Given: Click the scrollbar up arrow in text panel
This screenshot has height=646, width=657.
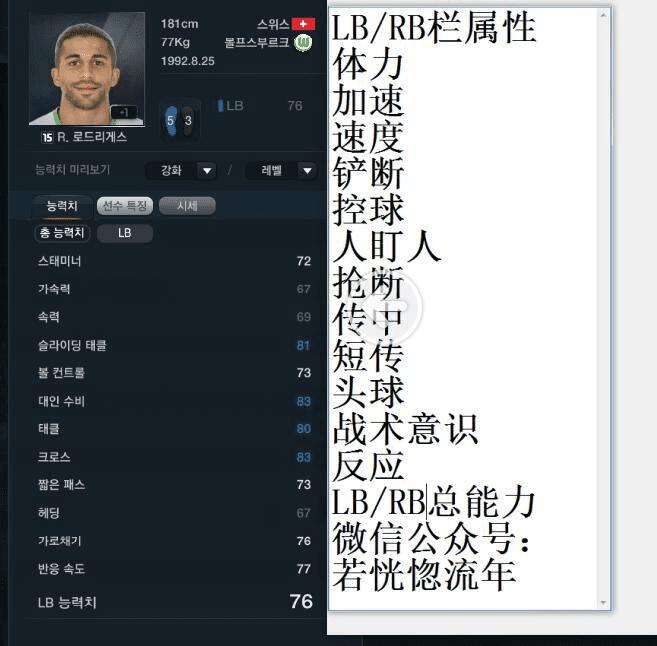Looking at the screenshot, I should click(x=603, y=15).
